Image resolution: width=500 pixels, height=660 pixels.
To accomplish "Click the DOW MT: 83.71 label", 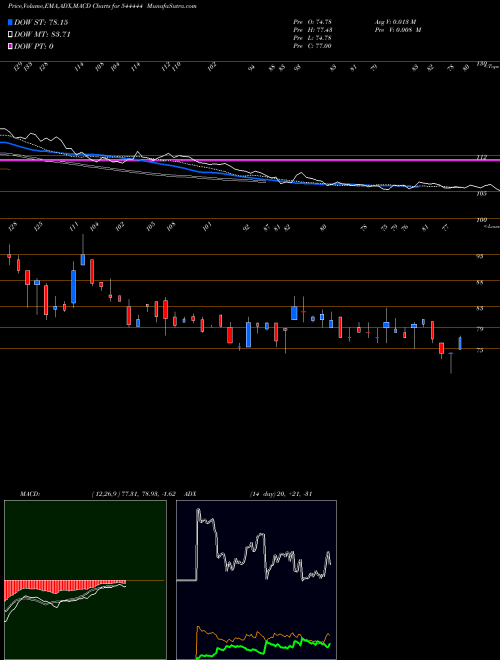I will 42,35.
